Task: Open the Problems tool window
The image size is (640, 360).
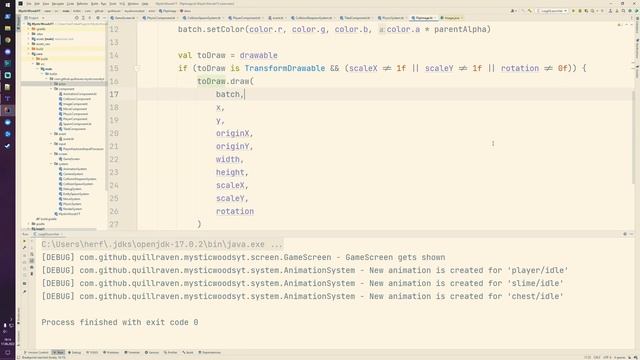Action: point(111,352)
